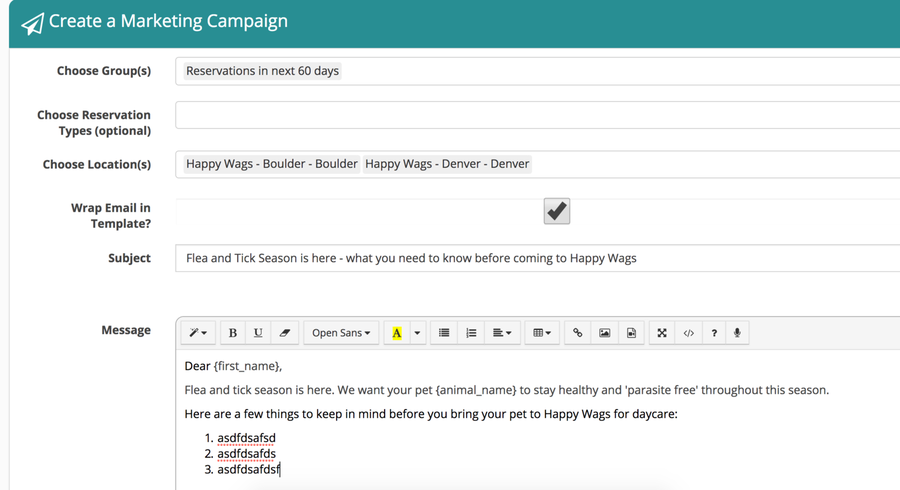Open the paragraph alignment dropdown
The height and width of the screenshot is (490, 900).
coord(502,333)
